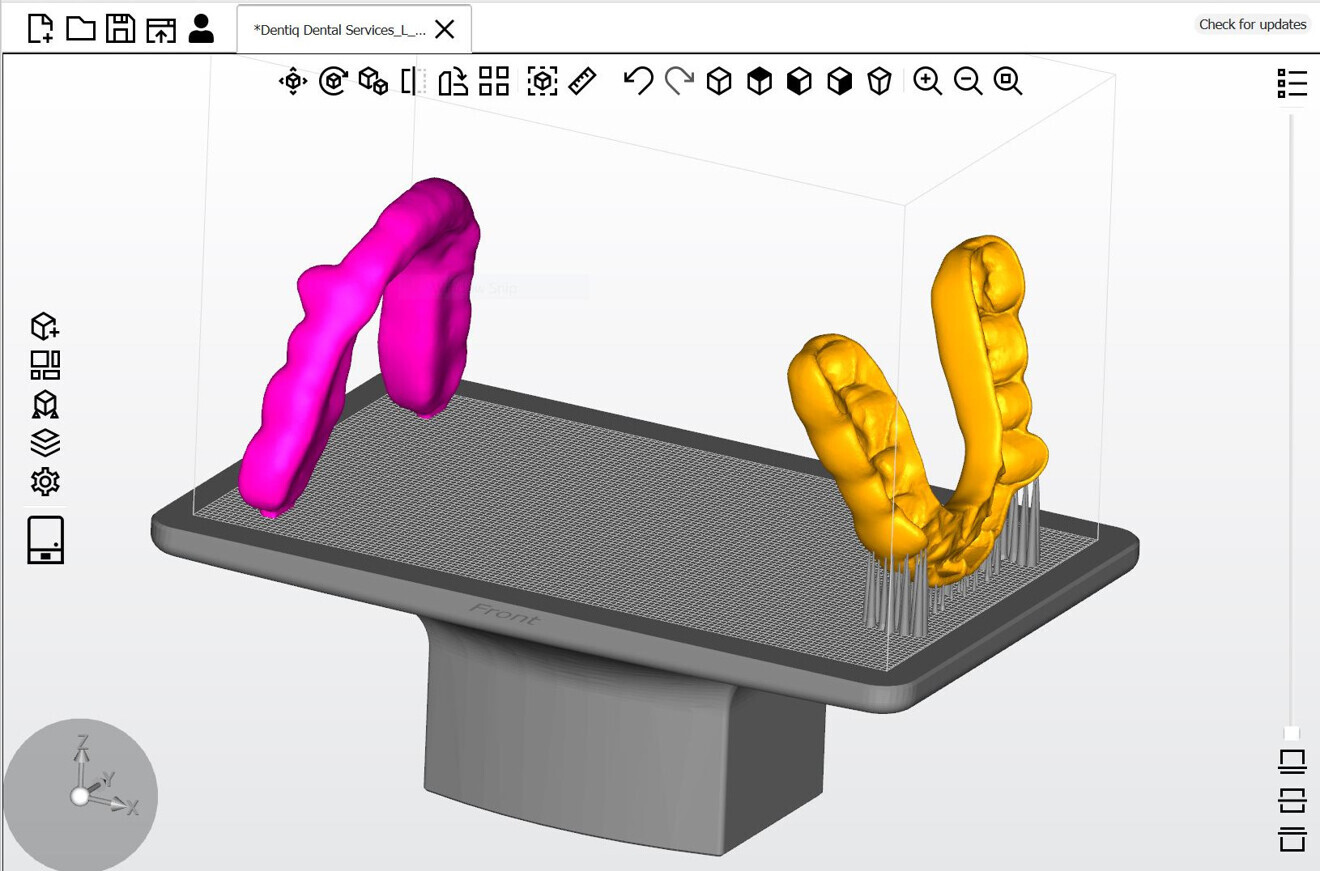Click the middle layer view icon
The height and width of the screenshot is (871, 1320).
[x=1292, y=800]
